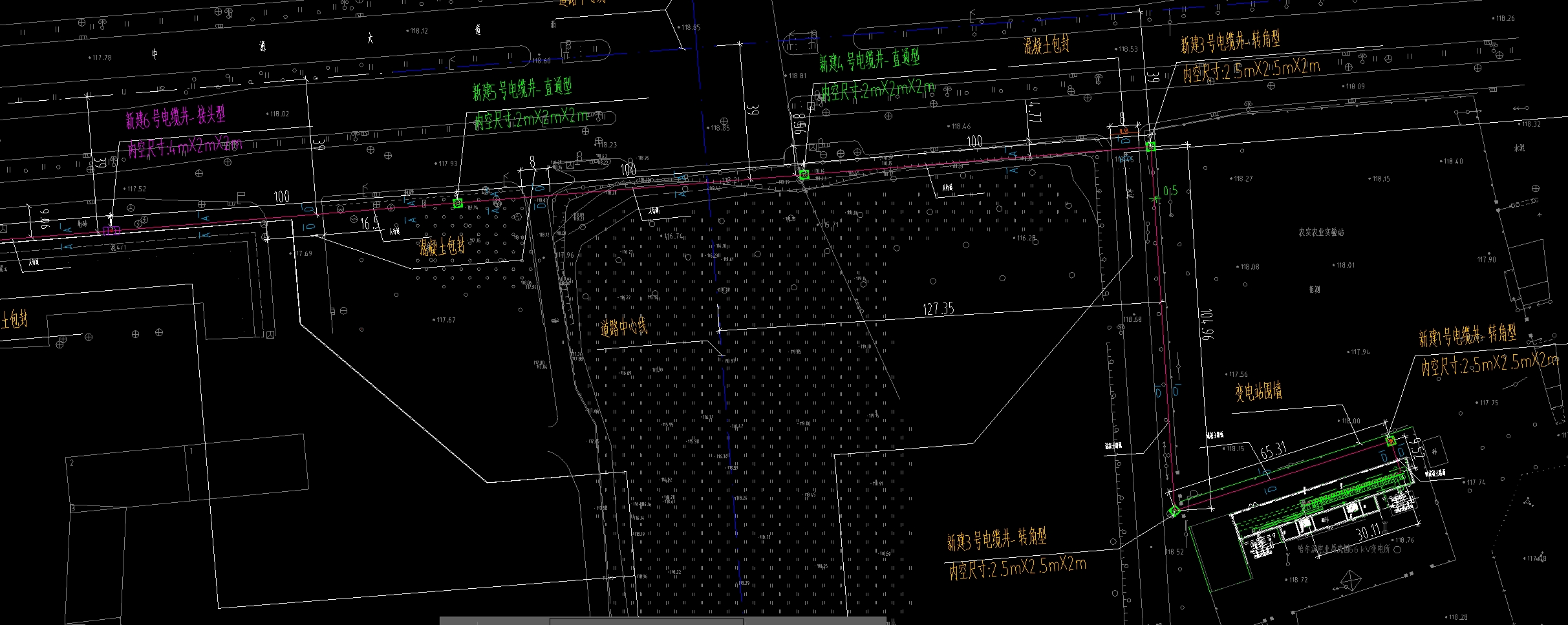Click the elevation point 117.78

[100, 58]
